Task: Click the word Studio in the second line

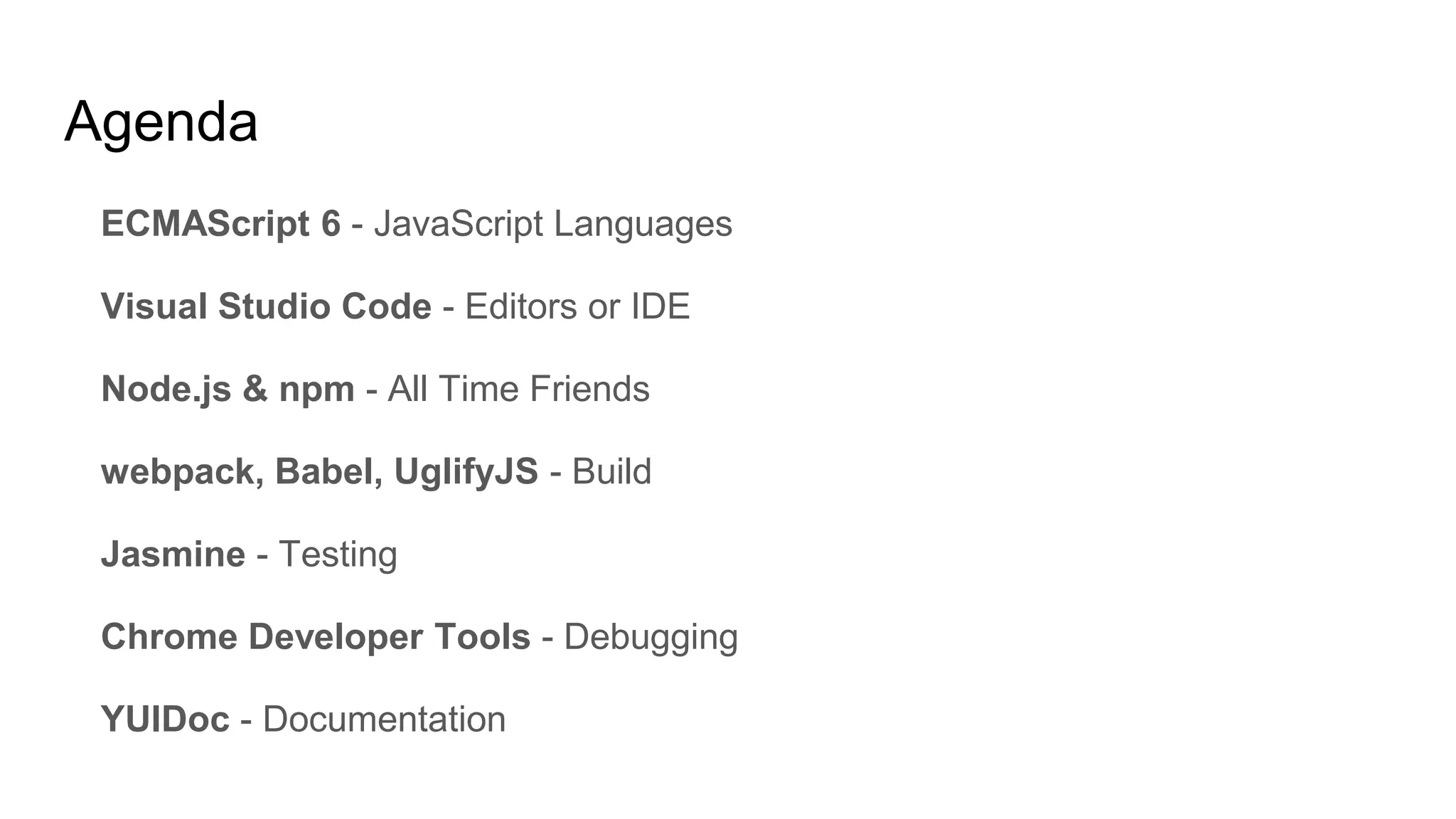Action: point(274,306)
